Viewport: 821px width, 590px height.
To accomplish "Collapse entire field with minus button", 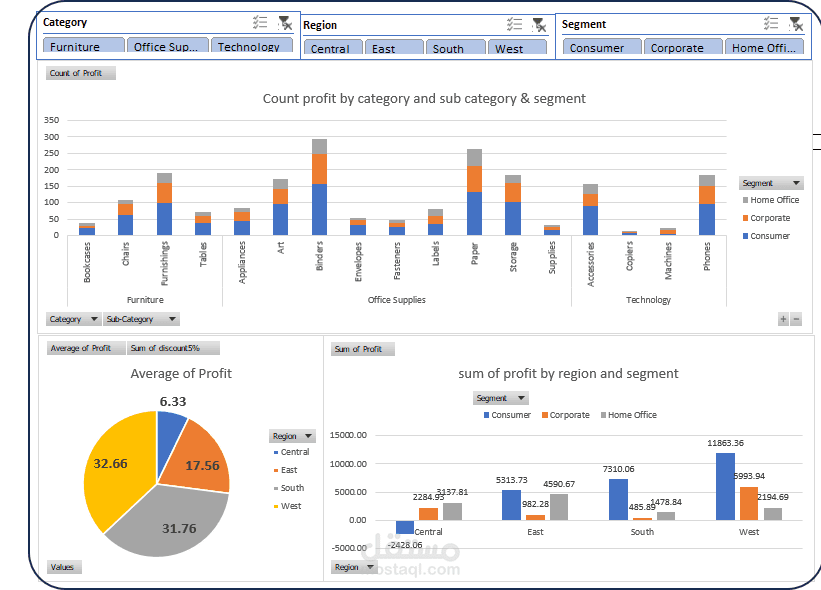I will point(796,319).
